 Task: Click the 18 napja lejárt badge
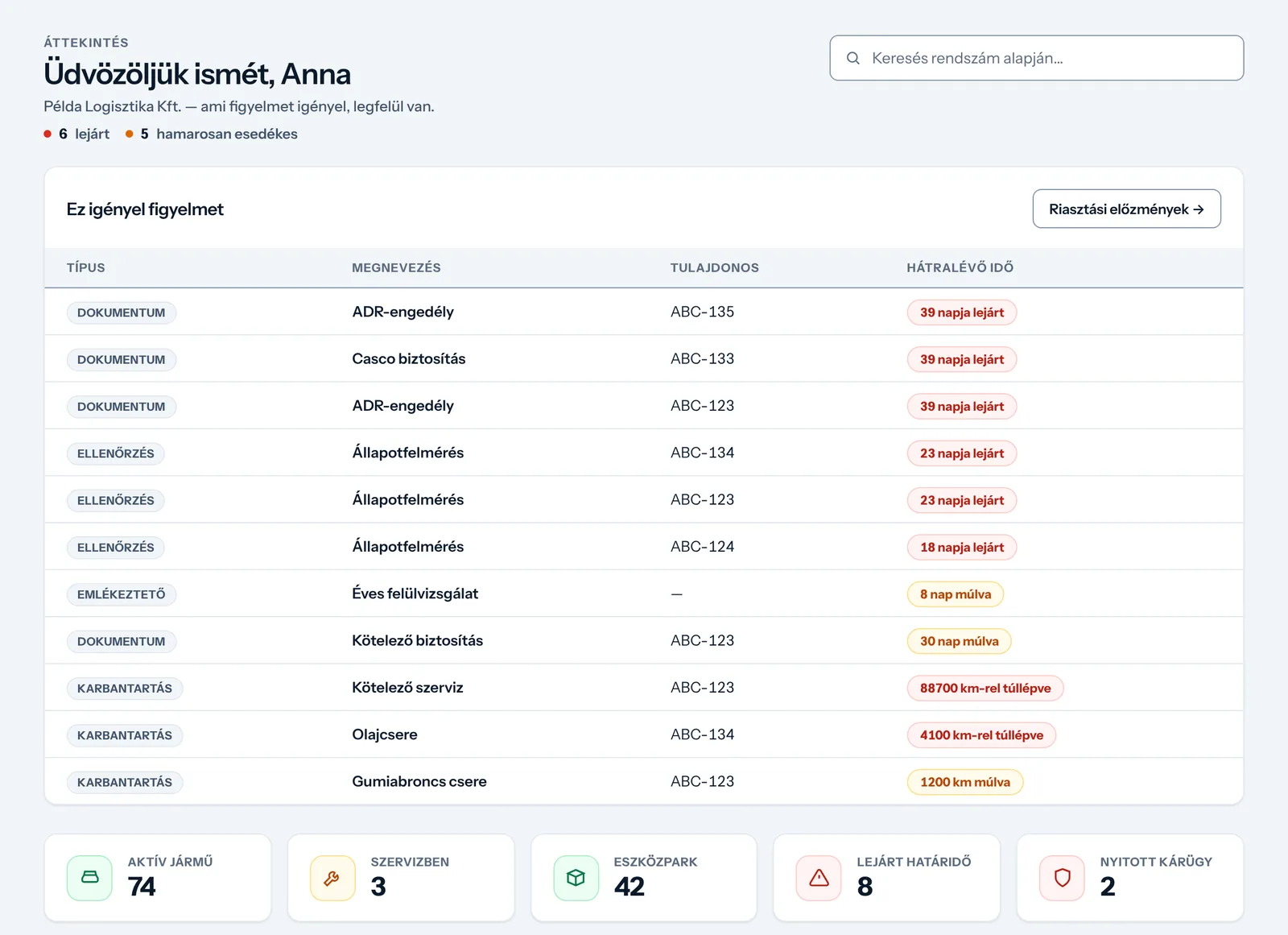click(x=962, y=548)
